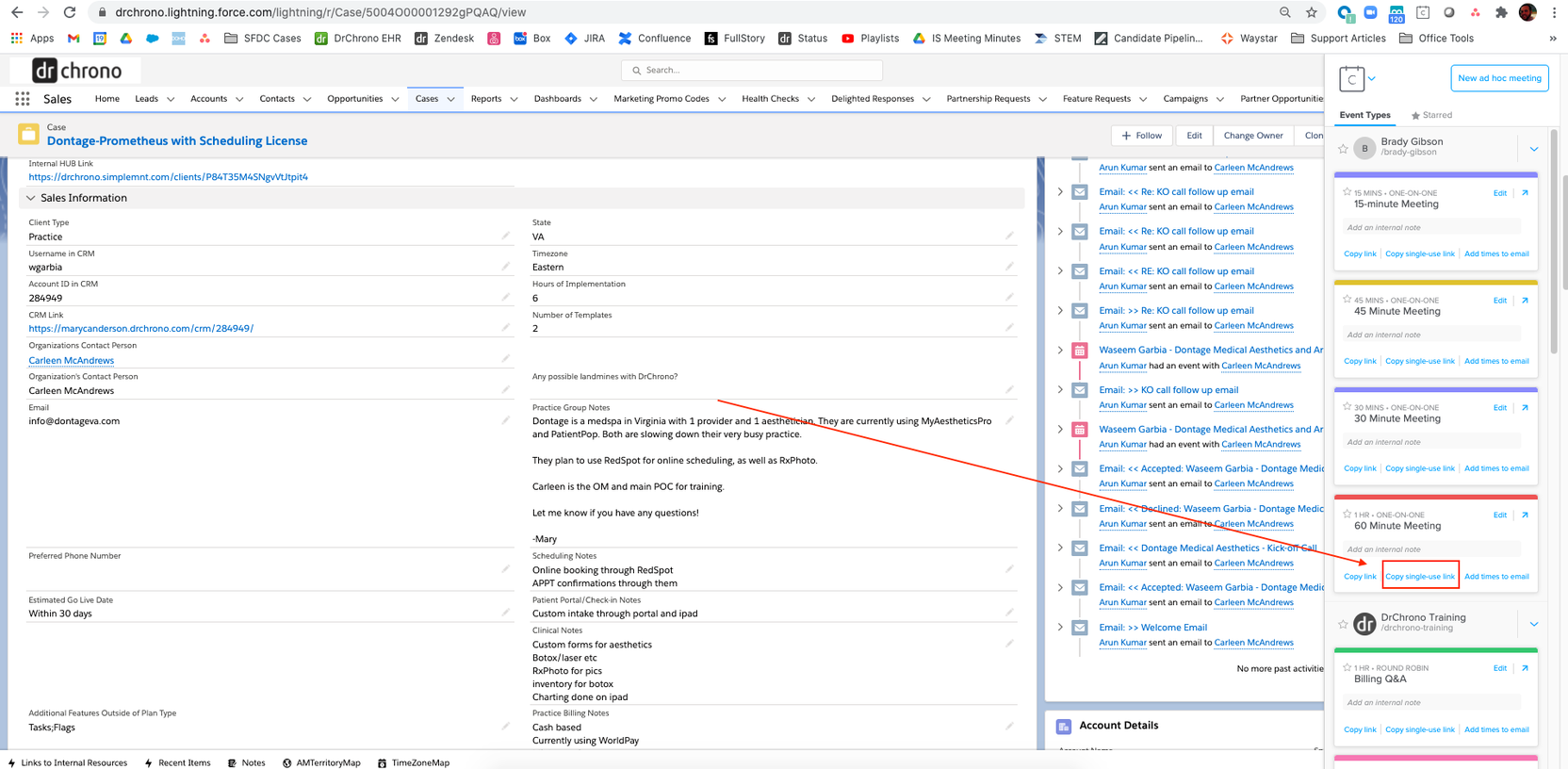Open the Zendesk bookmark
Viewport: 1568px width, 769px height.
tap(444, 39)
